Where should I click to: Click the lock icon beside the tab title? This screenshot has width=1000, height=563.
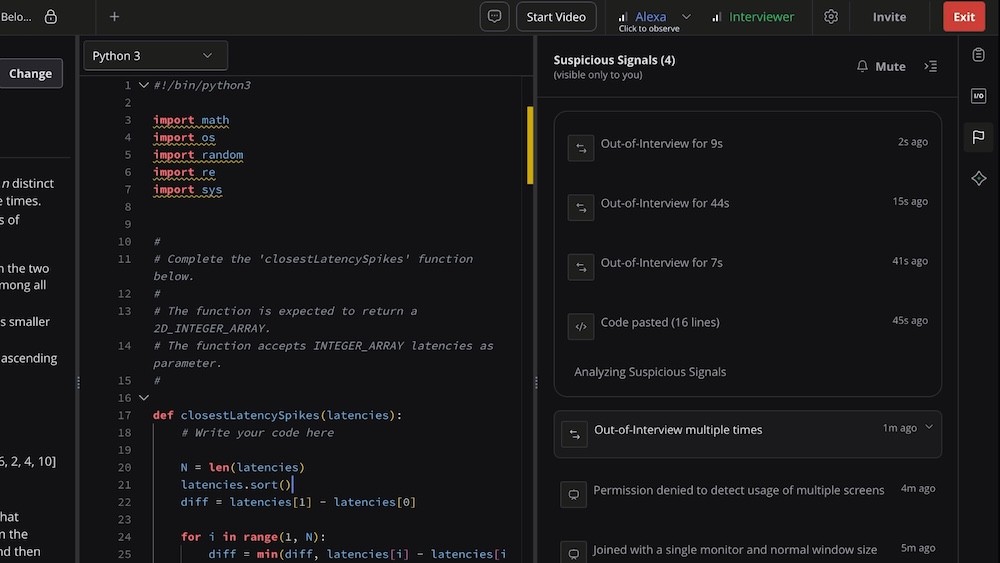[x=50, y=17]
